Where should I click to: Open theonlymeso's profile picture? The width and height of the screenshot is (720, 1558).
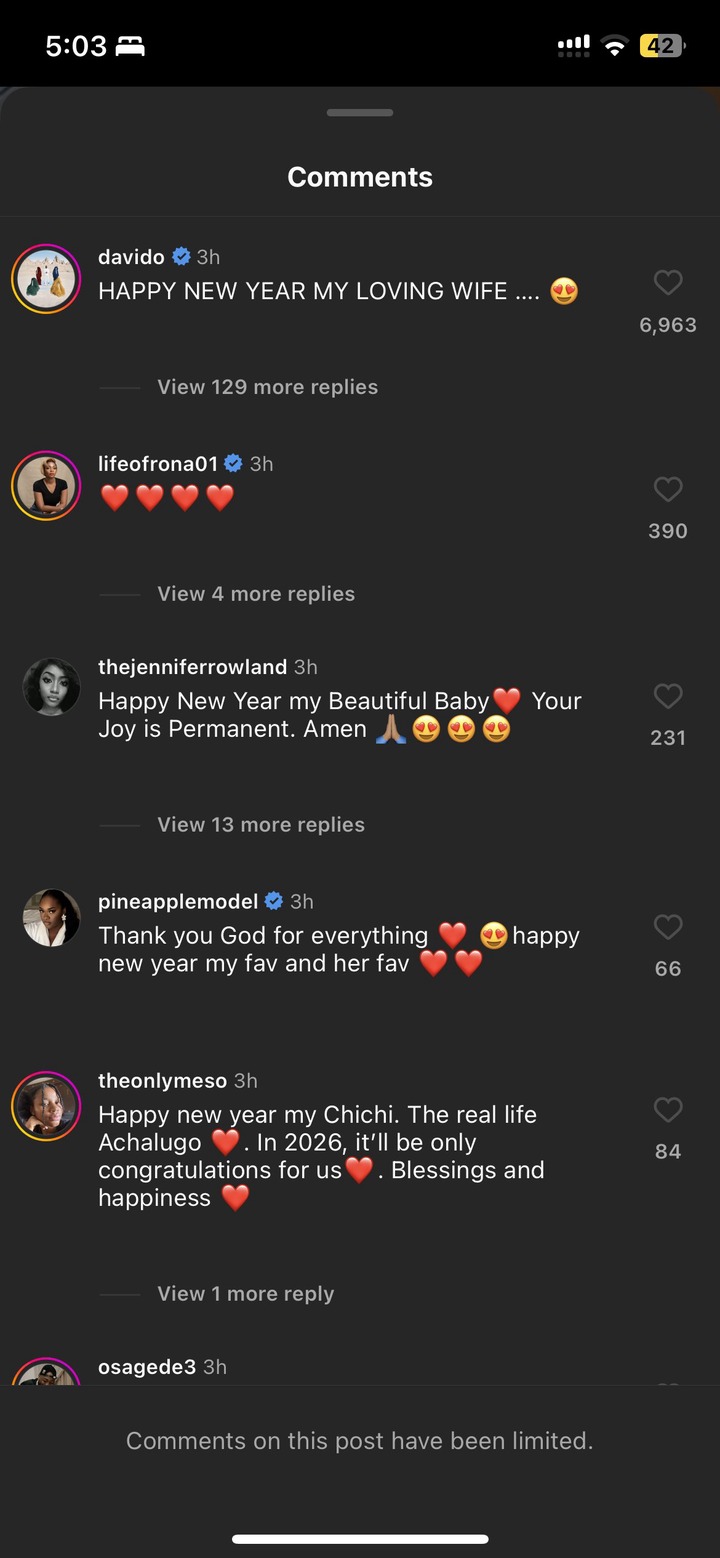(46, 1106)
